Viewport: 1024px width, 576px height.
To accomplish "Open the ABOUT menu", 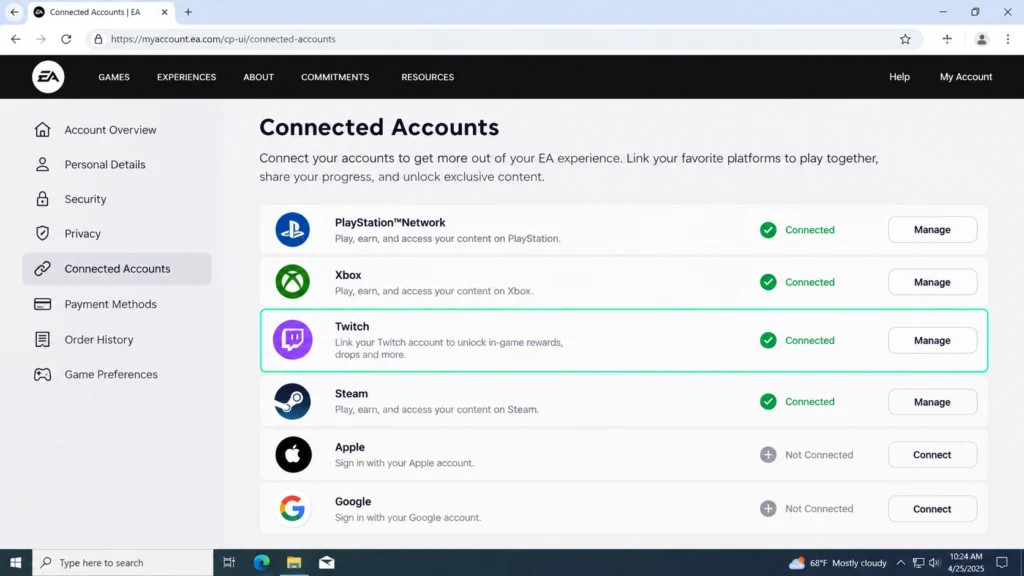I will pyautogui.click(x=259, y=77).
